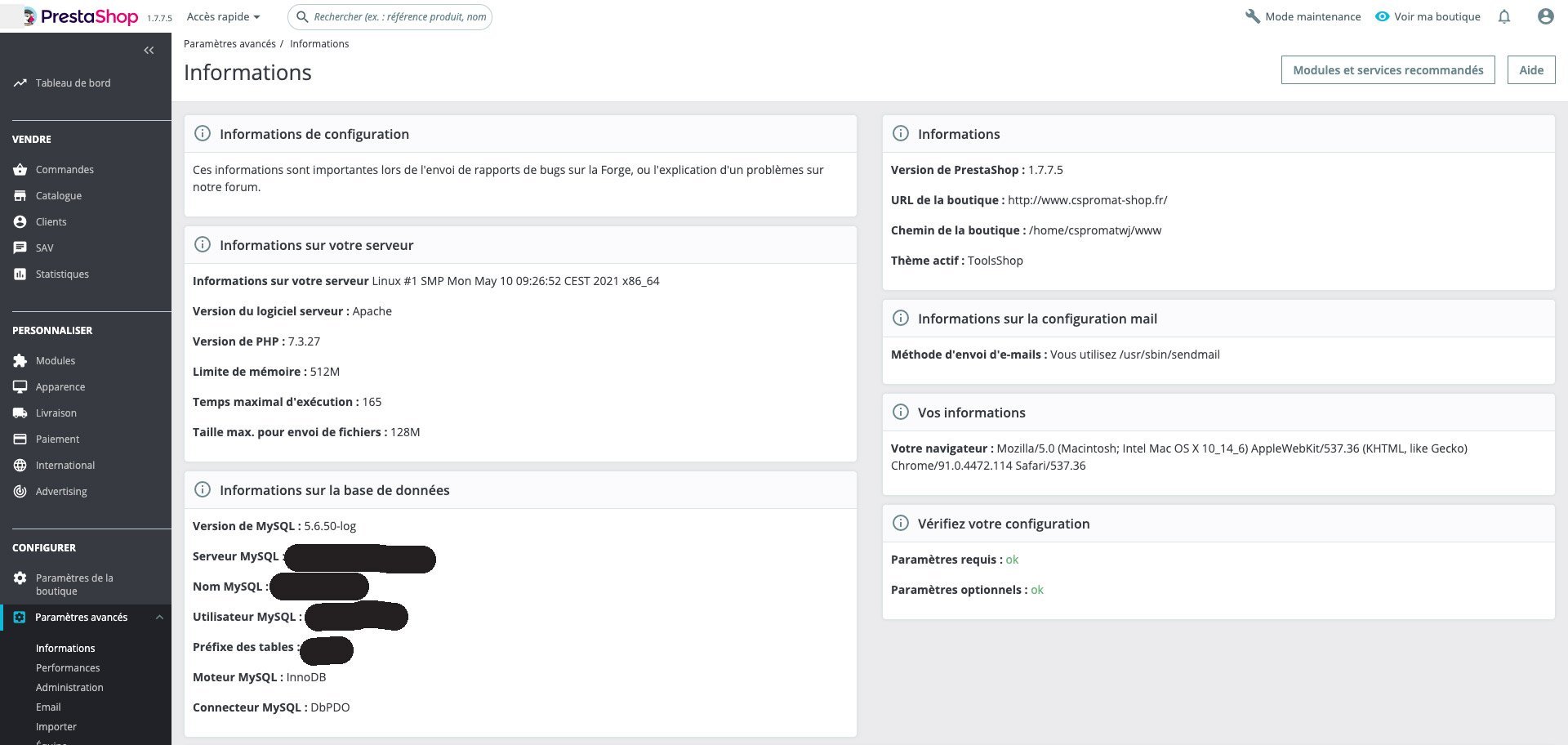
Task: Click the eye icon beside Voir ma boutique
Action: coord(1382,16)
